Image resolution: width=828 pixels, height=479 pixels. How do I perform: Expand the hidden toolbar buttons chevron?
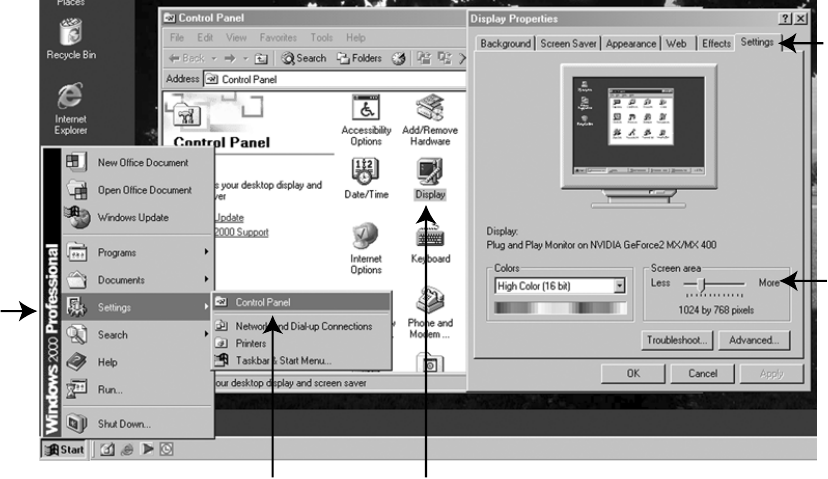(x=462, y=58)
